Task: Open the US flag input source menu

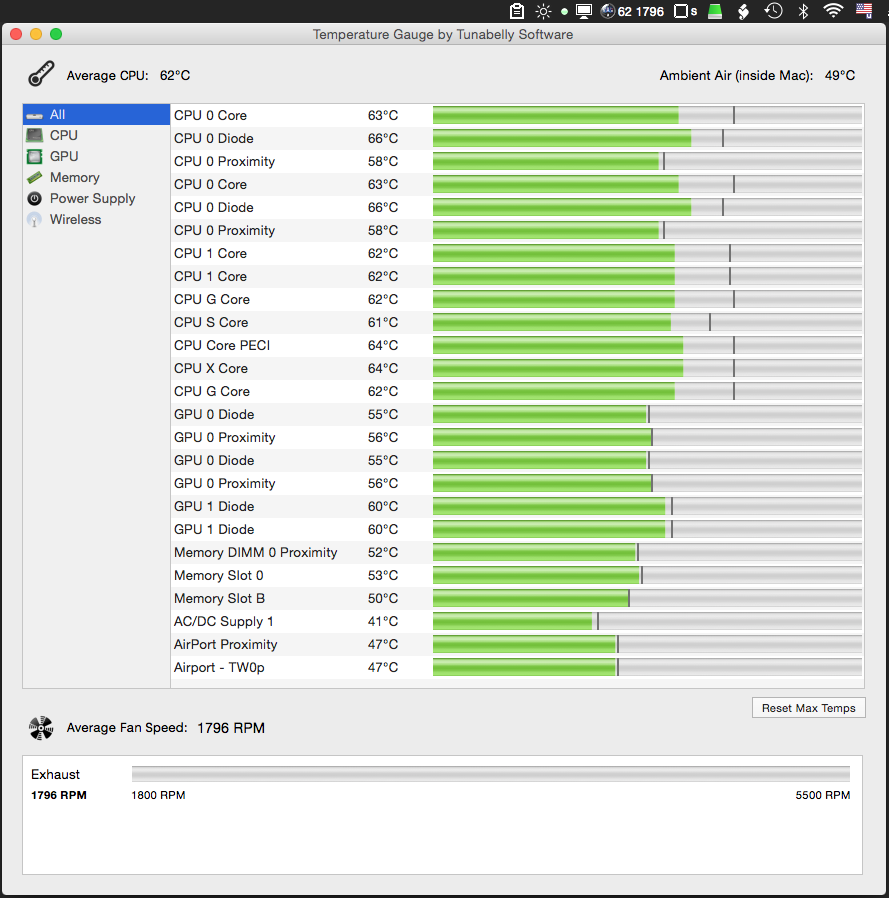Action: tap(864, 11)
